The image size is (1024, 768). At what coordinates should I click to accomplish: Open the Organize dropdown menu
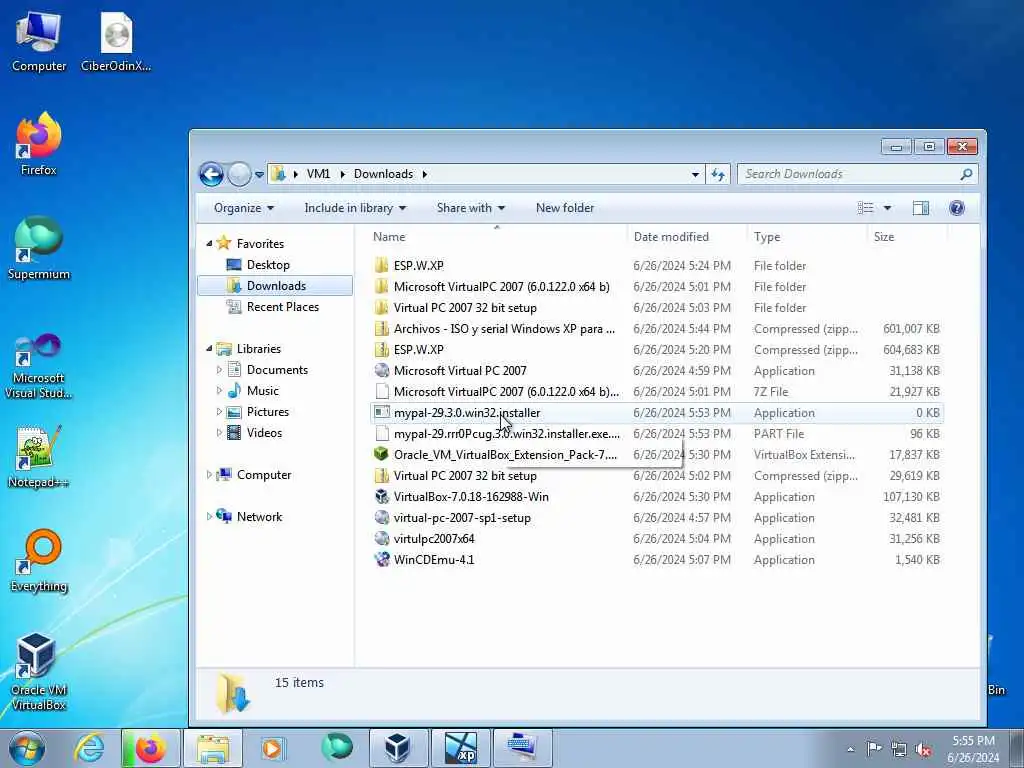(x=244, y=208)
